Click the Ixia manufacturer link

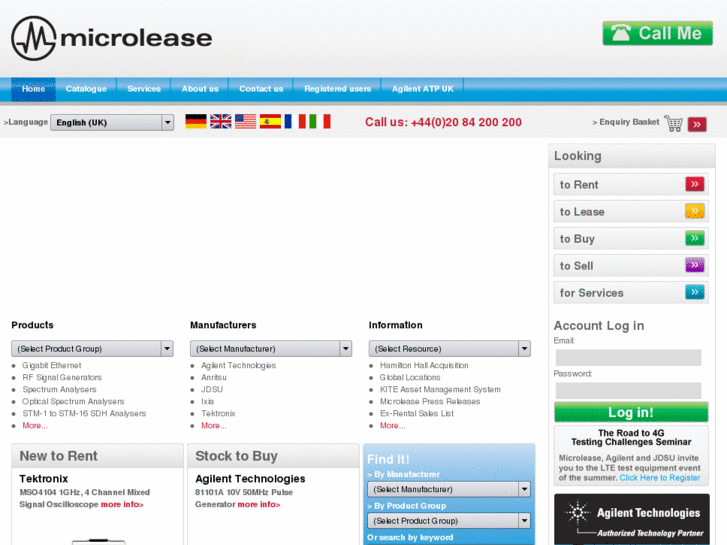tap(207, 402)
